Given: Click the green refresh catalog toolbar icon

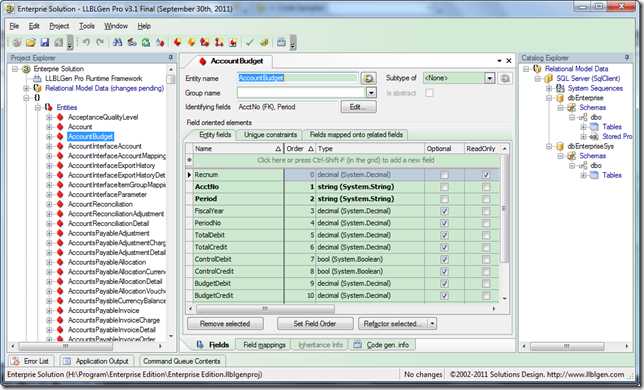Looking at the screenshot, I should pyautogui.click(x=146, y=42).
